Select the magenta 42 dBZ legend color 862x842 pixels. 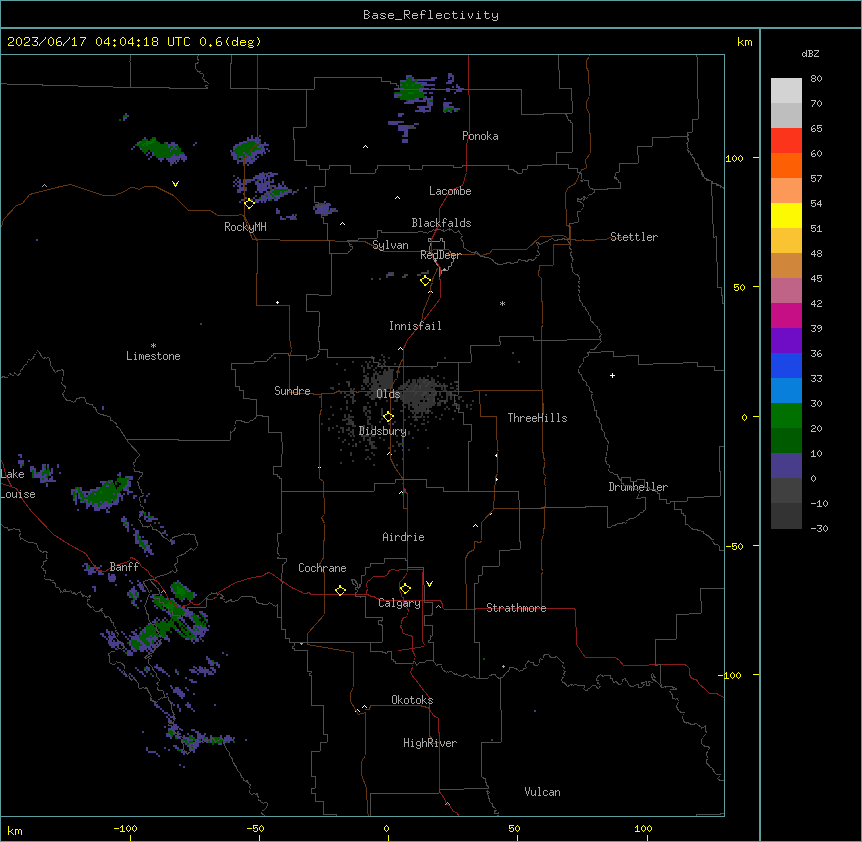(x=786, y=315)
